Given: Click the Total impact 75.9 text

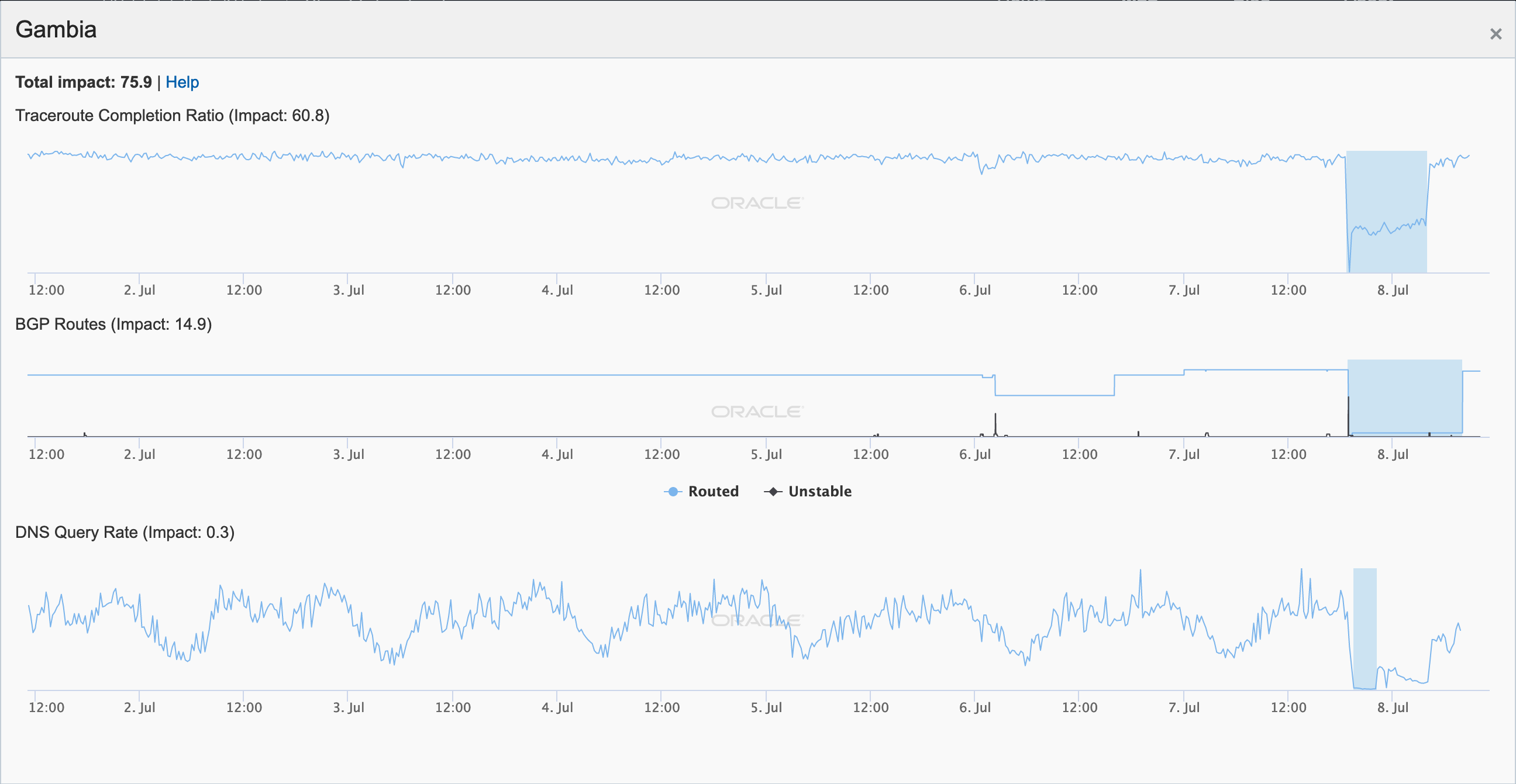Looking at the screenshot, I should pyautogui.click(x=83, y=82).
